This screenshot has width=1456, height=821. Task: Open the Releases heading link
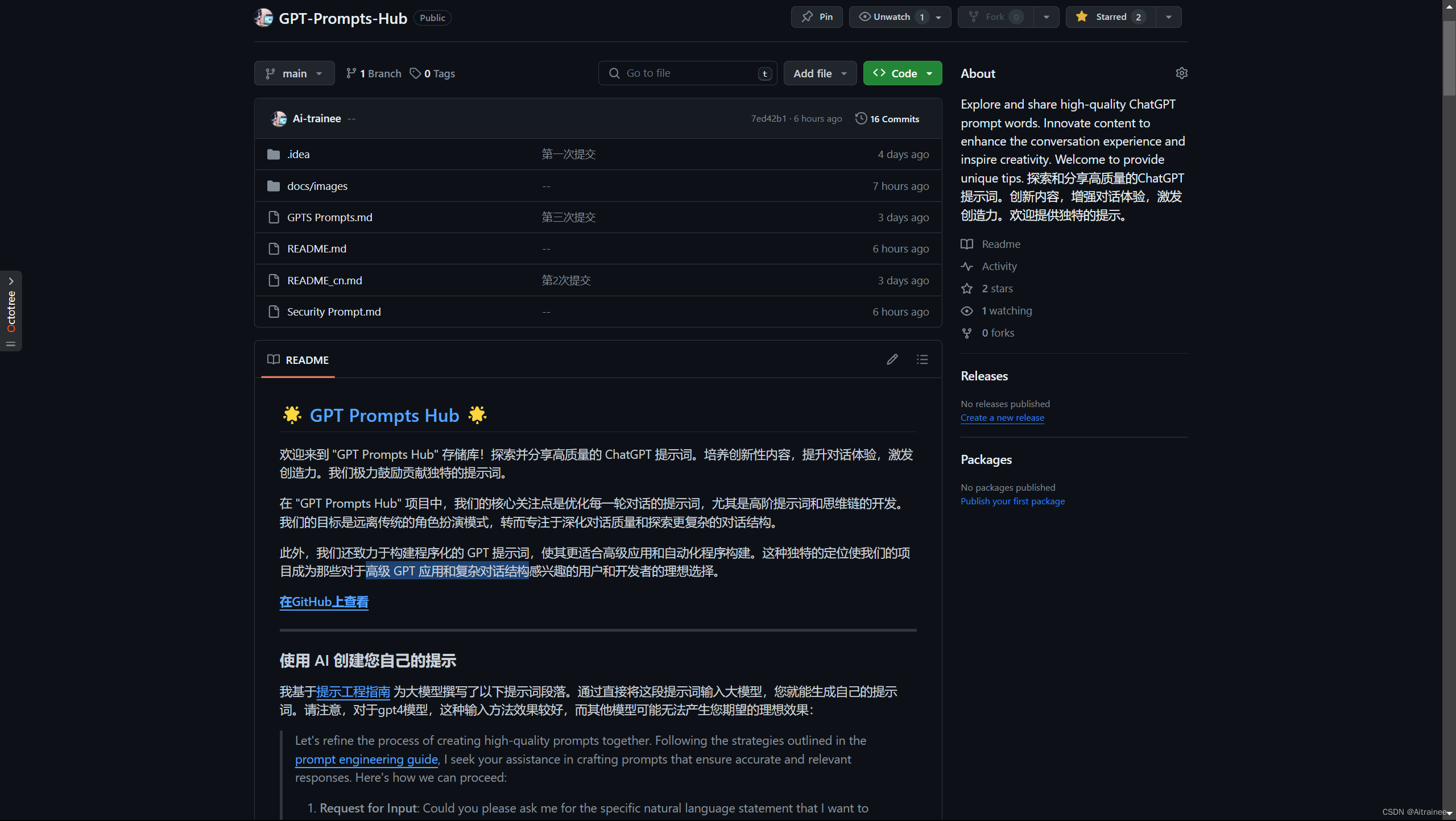[x=984, y=376]
